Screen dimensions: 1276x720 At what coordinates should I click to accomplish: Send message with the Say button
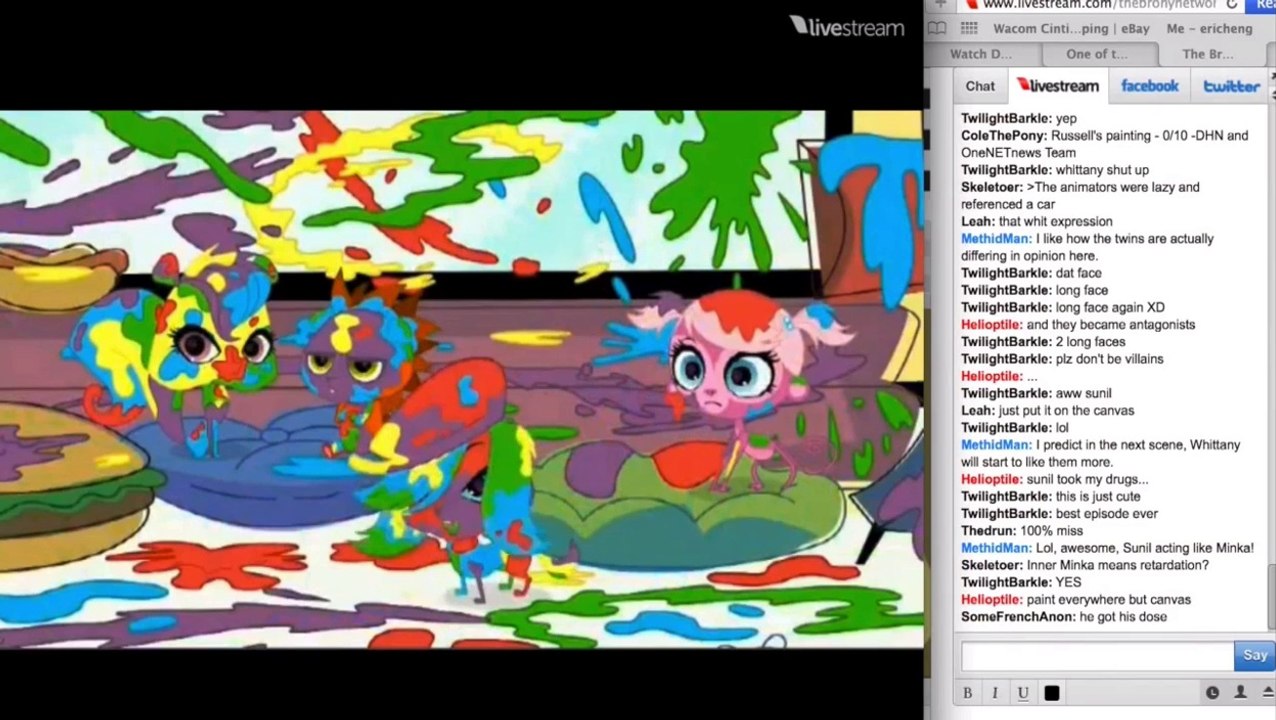point(1255,655)
